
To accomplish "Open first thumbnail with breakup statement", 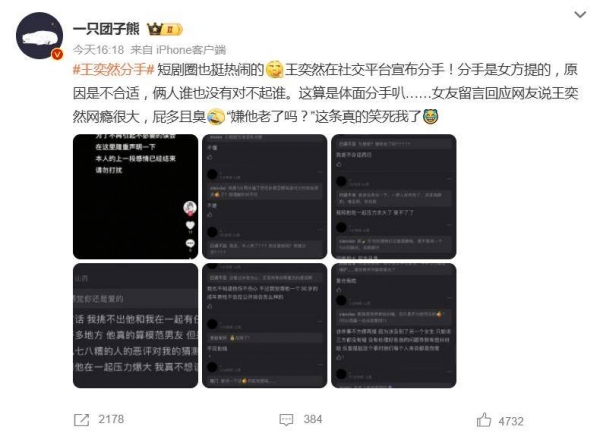I will click(135, 197).
